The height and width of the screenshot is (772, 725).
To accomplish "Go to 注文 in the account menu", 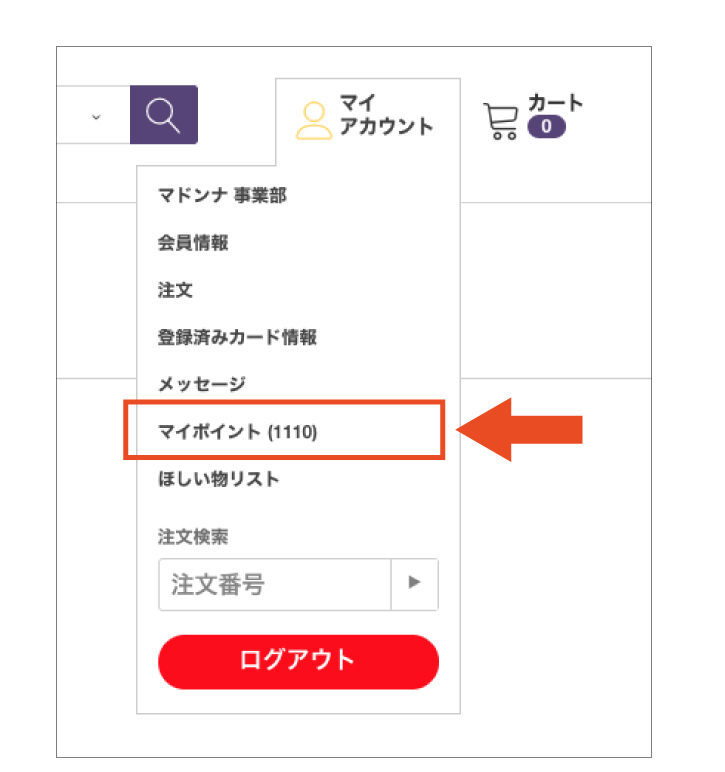I will (x=175, y=290).
